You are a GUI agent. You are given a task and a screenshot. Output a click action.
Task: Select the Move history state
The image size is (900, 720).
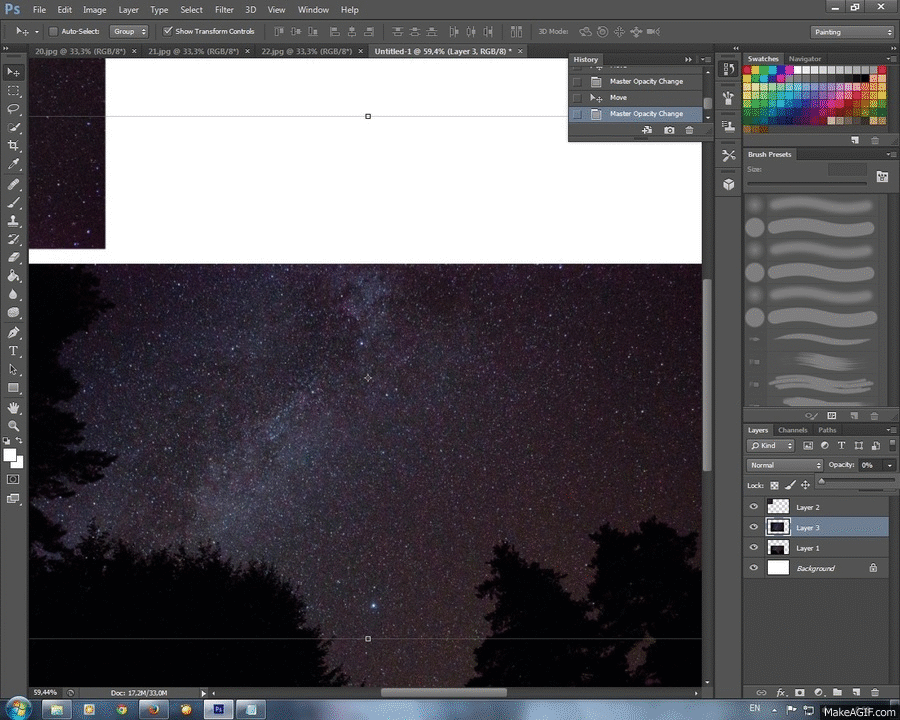(x=618, y=98)
